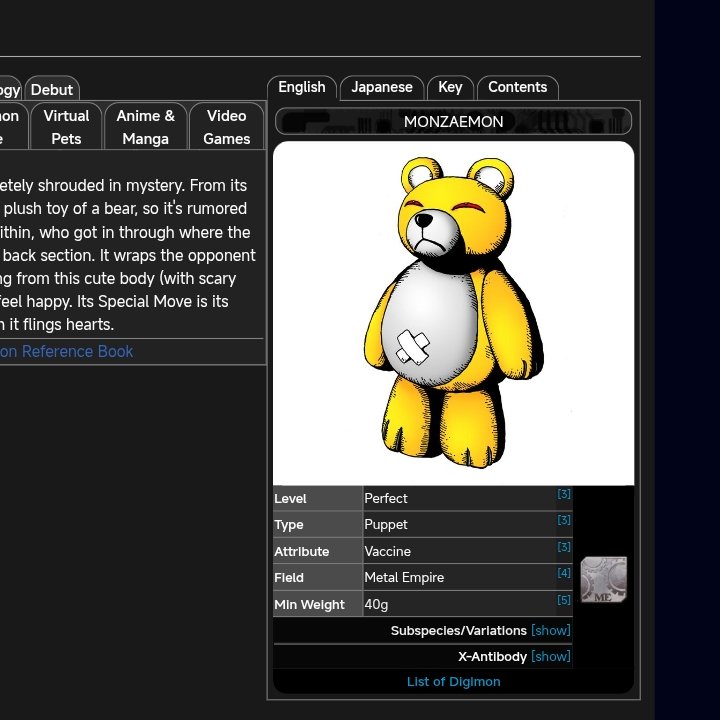Select the Virtual Pets tab
Image resolution: width=720 pixels, height=720 pixels.
point(66,127)
